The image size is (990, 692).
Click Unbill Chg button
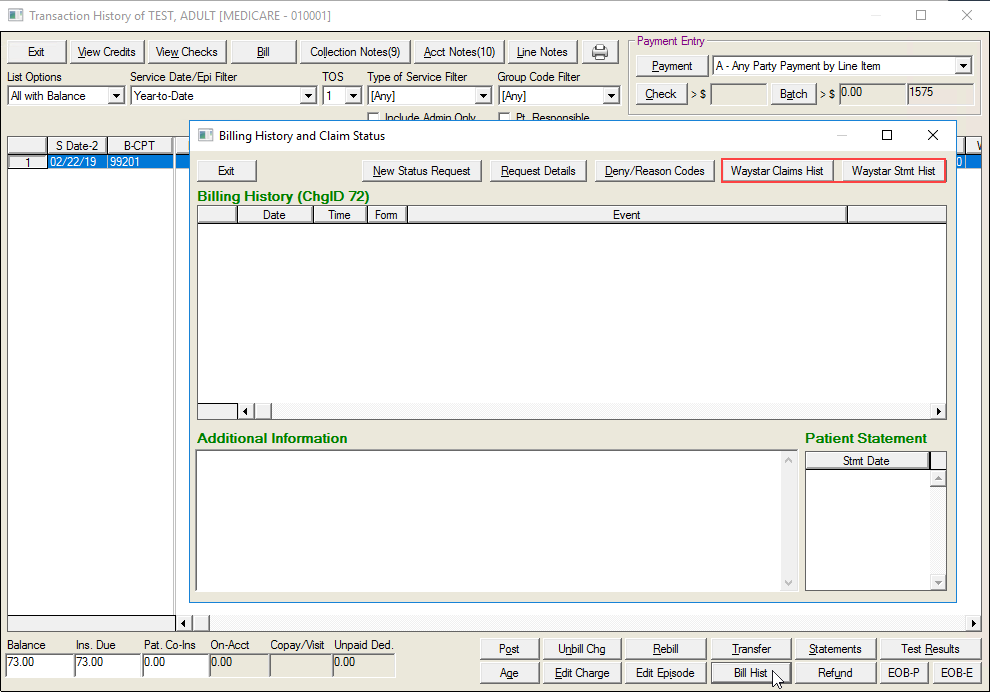coord(582,649)
